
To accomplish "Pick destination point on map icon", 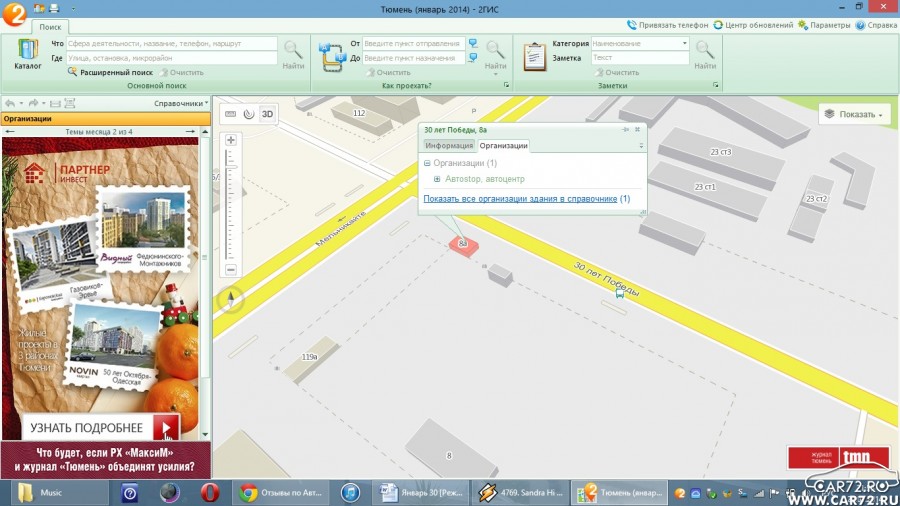I will pyautogui.click(x=473, y=58).
